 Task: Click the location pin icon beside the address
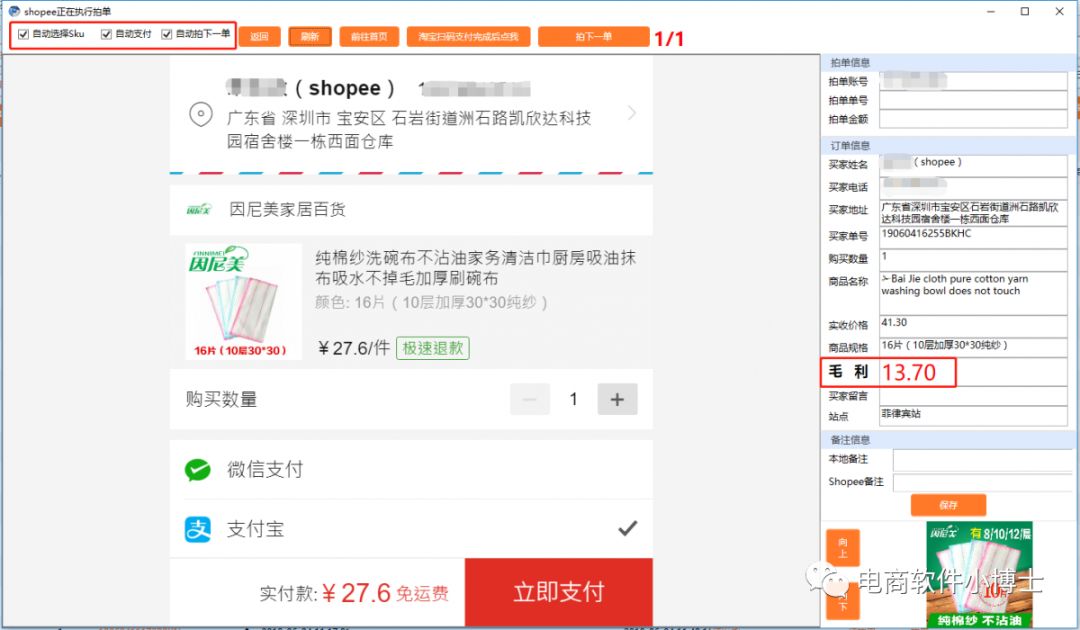[200, 114]
